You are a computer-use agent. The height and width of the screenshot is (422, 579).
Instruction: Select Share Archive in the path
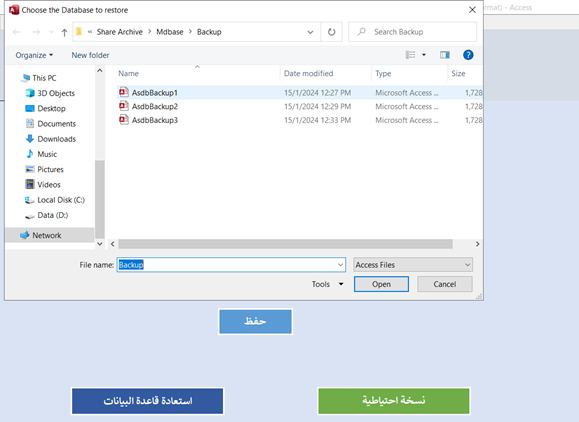click(120, 32)
